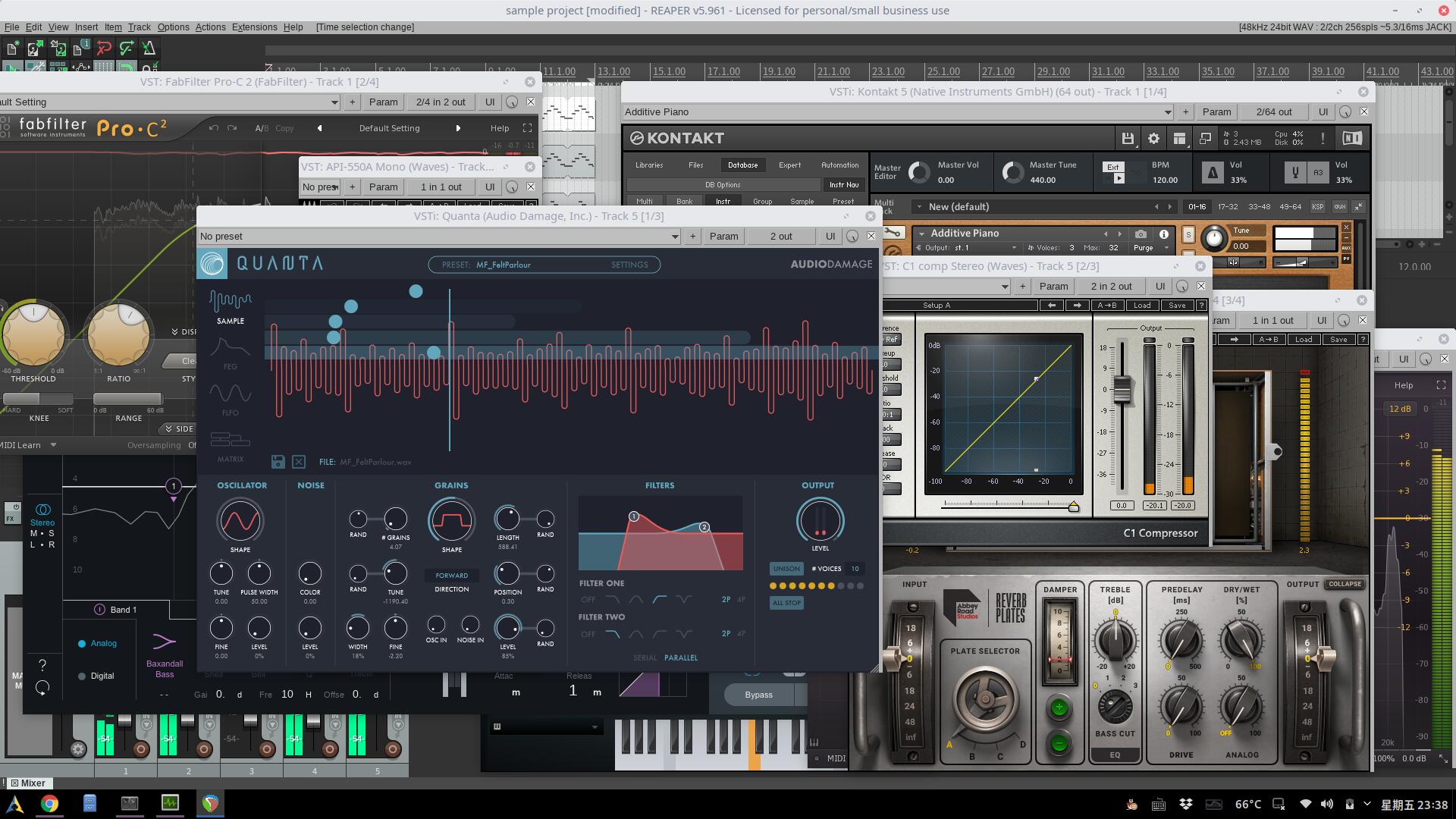The width and height of the screenshot is (1456, 819).
Task: Switch to Kontakt Libraries tab
Action: point(649,165)
